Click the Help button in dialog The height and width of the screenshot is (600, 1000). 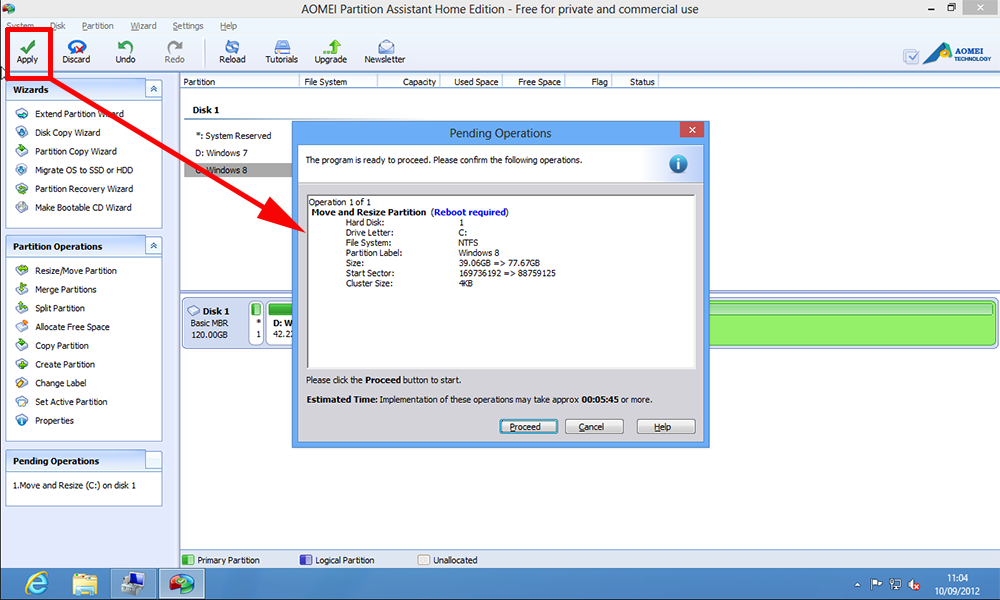coord(666,427)
